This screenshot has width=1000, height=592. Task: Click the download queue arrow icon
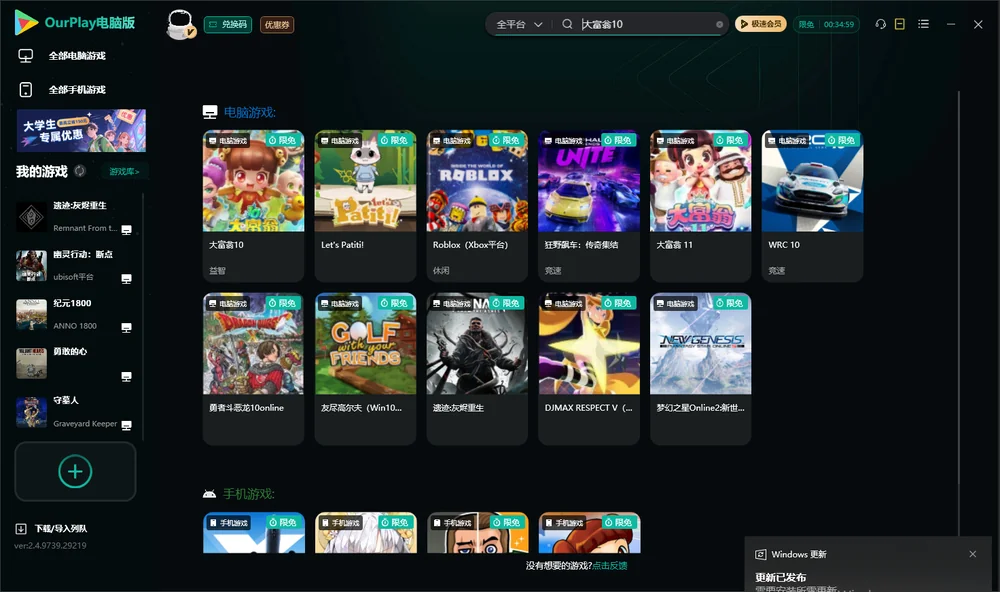tap(21, 528)
